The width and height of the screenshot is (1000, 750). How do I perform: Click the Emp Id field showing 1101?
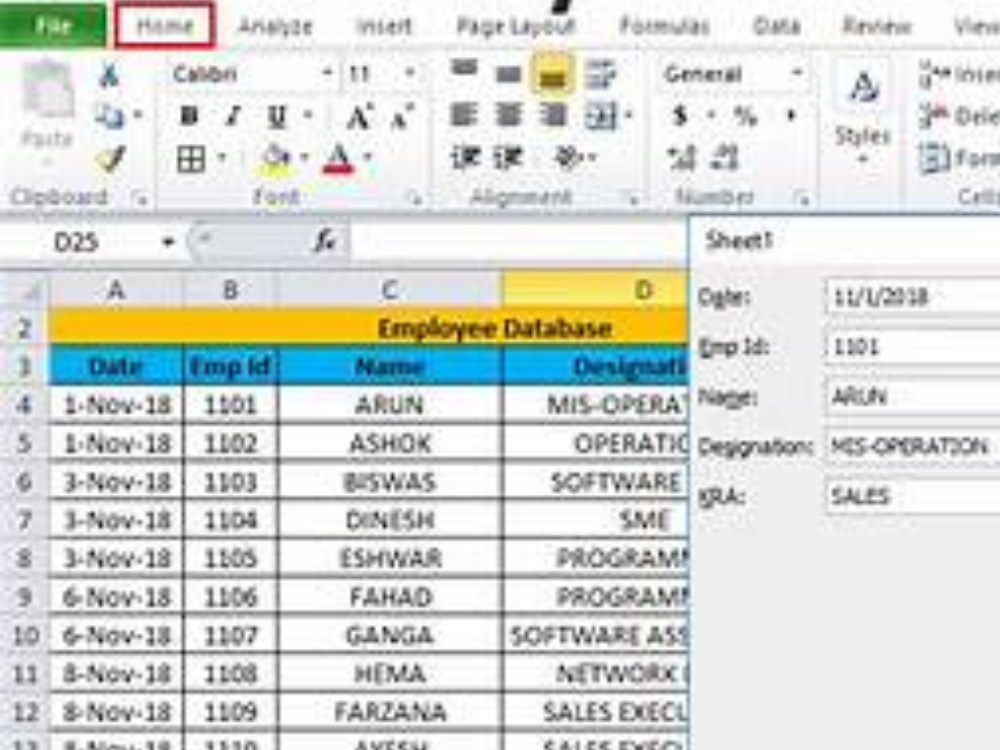click(913, 347)
